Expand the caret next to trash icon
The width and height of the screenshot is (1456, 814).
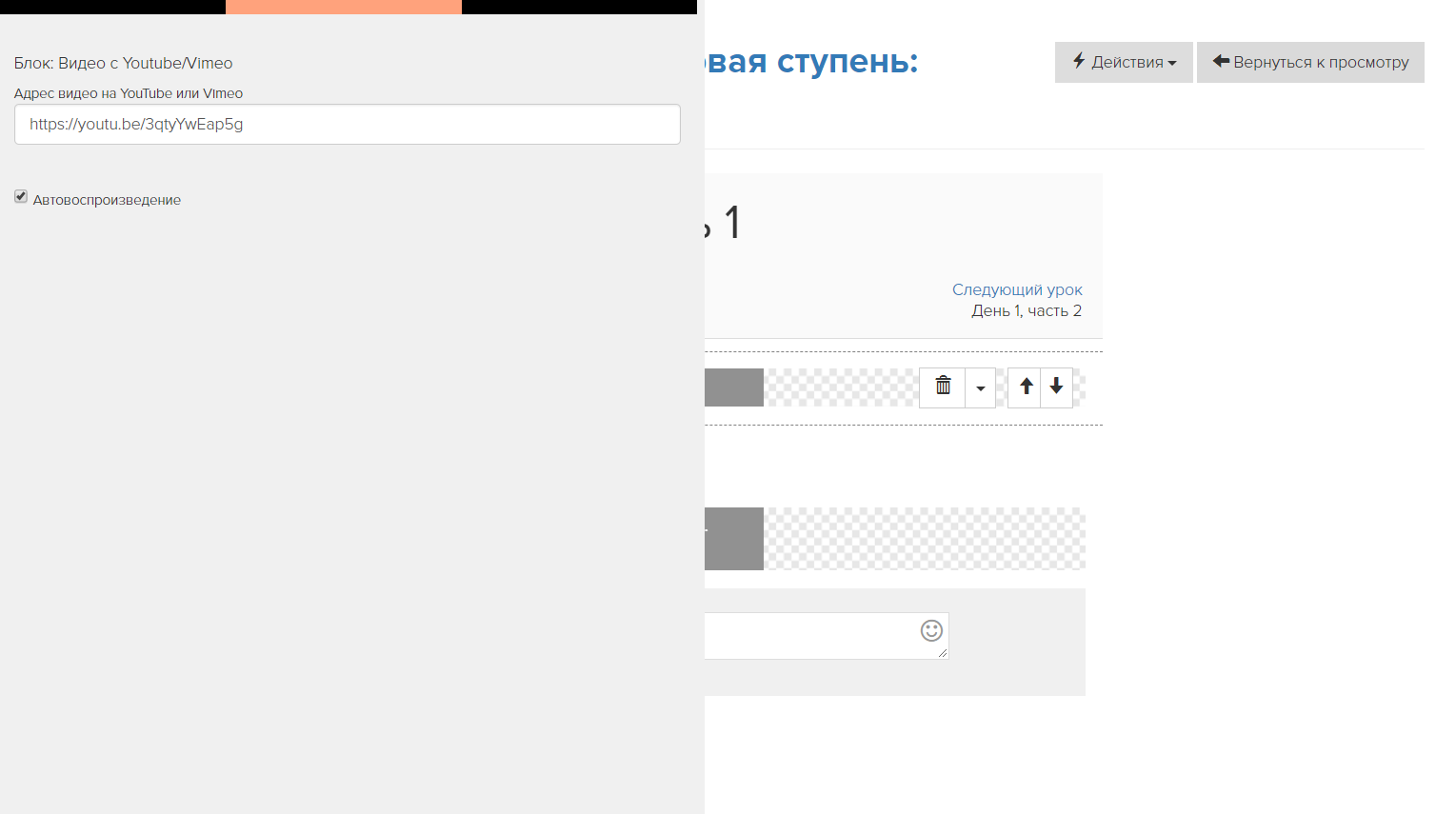point(980,387)
